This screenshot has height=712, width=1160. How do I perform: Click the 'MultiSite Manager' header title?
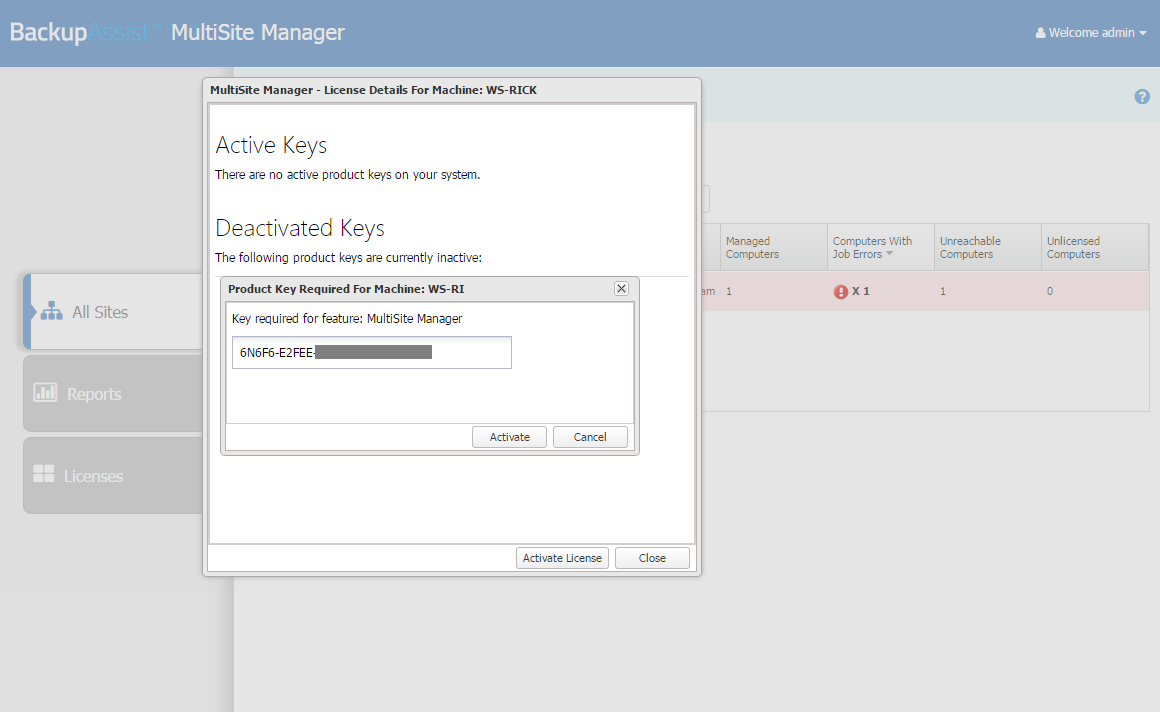[x=257, y=33]
